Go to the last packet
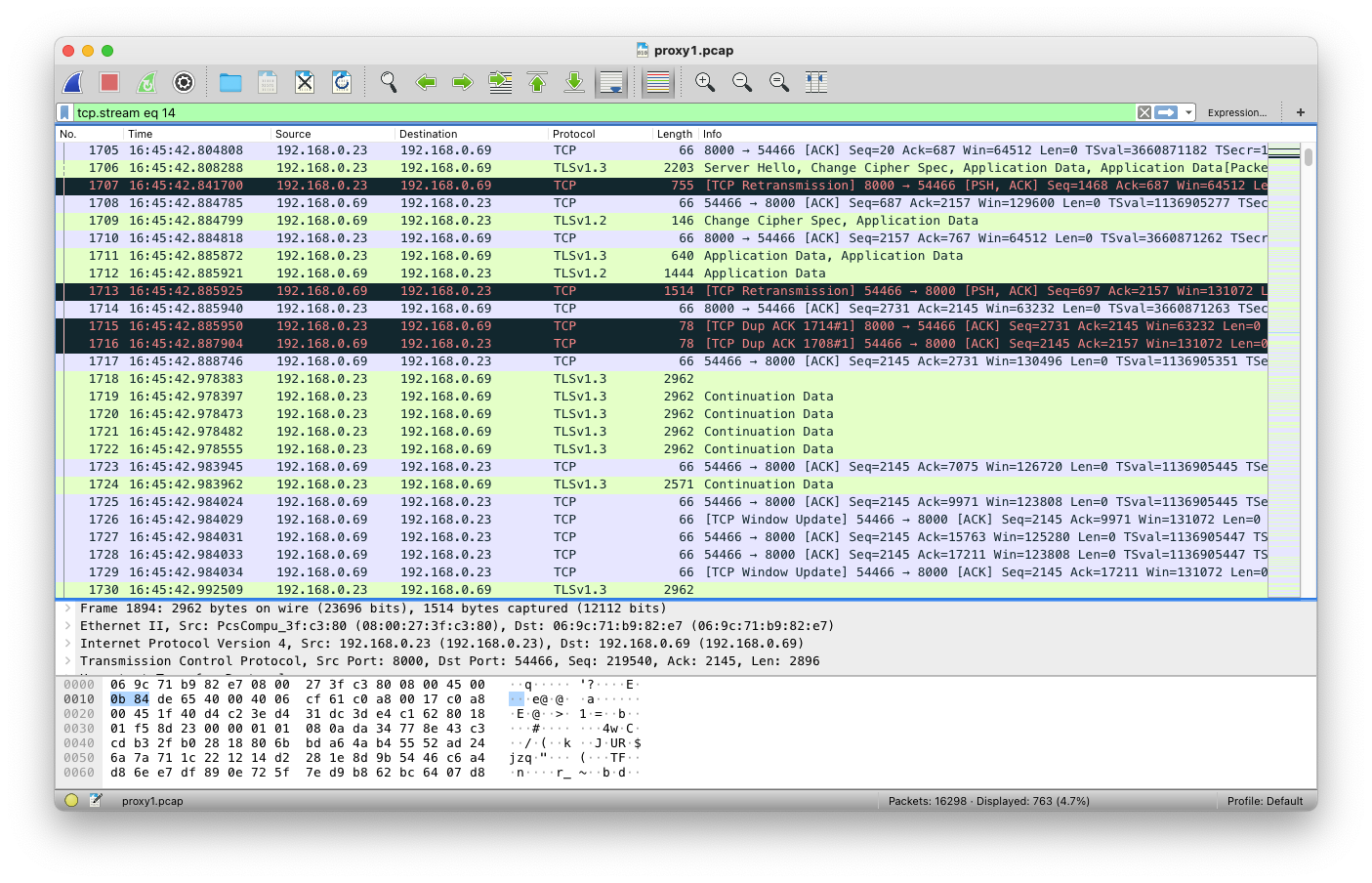The height and width of the screenshot is (883, 1372). coord(574,82)
